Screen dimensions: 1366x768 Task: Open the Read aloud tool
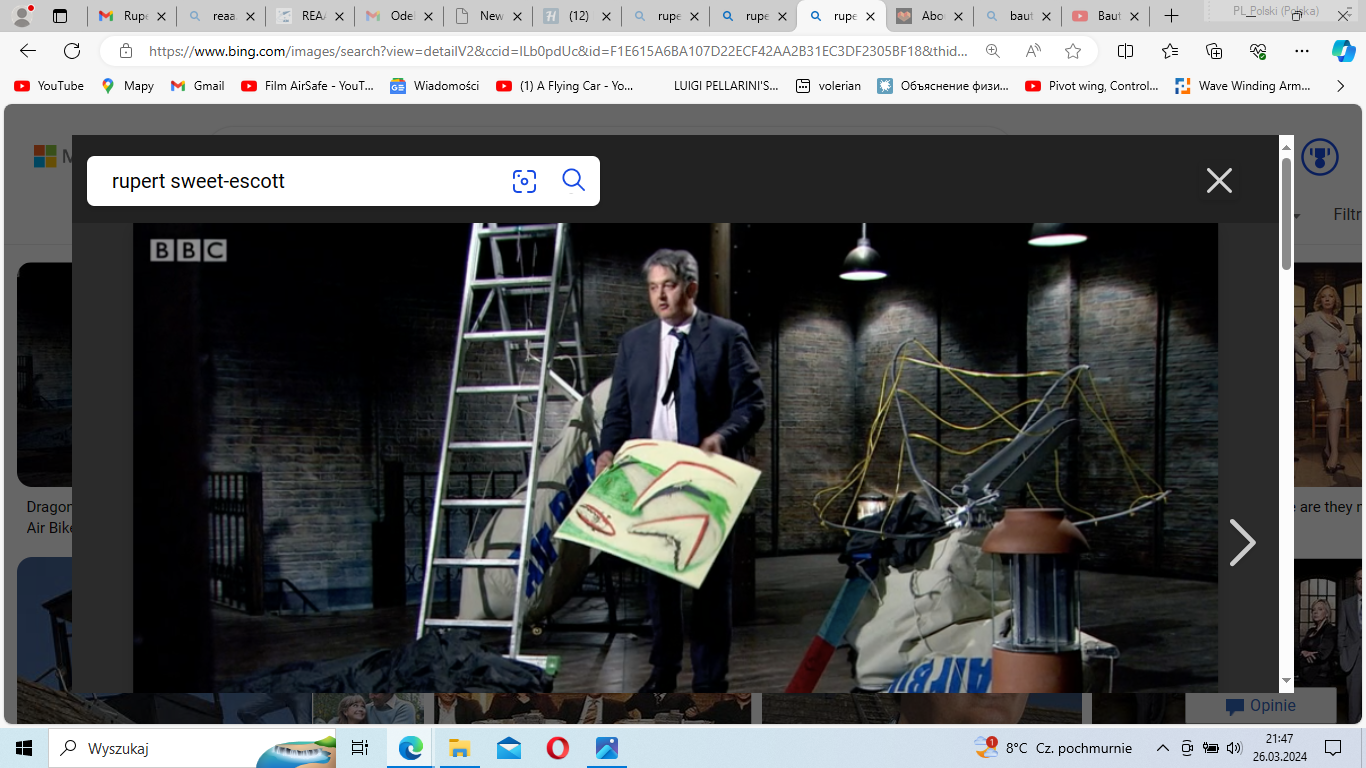[x=1033, y=51]
